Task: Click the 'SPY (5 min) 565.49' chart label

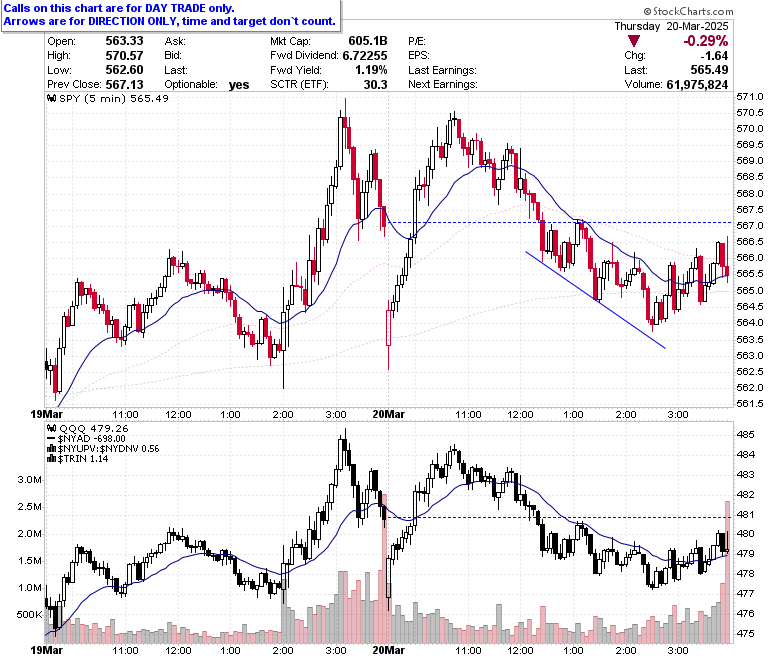Action: [x=114, y=98]
